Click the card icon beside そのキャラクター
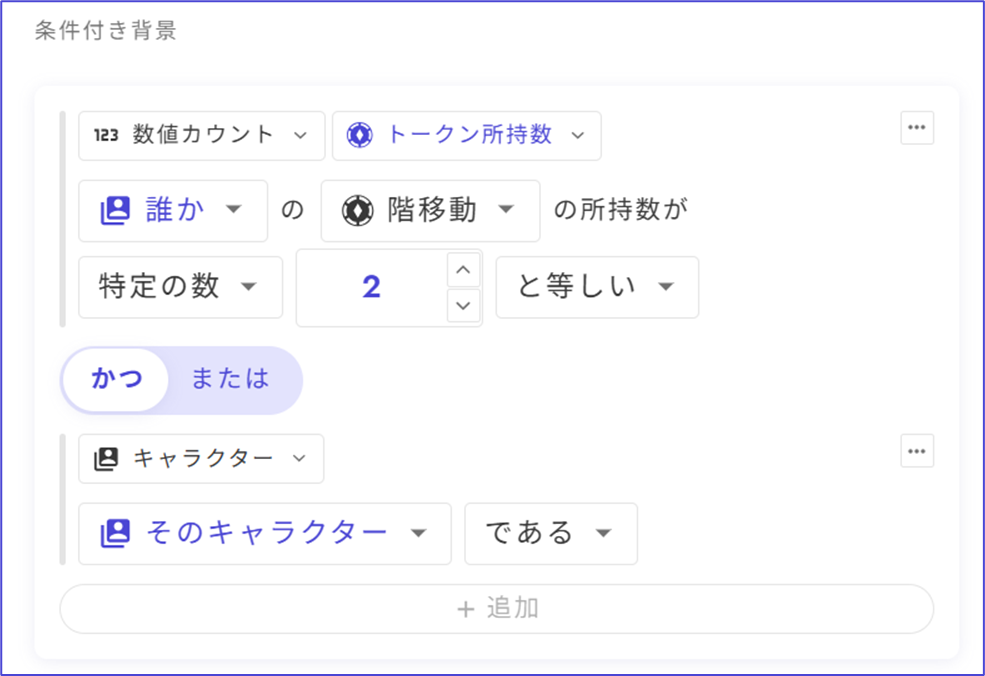 coord(116,533)
